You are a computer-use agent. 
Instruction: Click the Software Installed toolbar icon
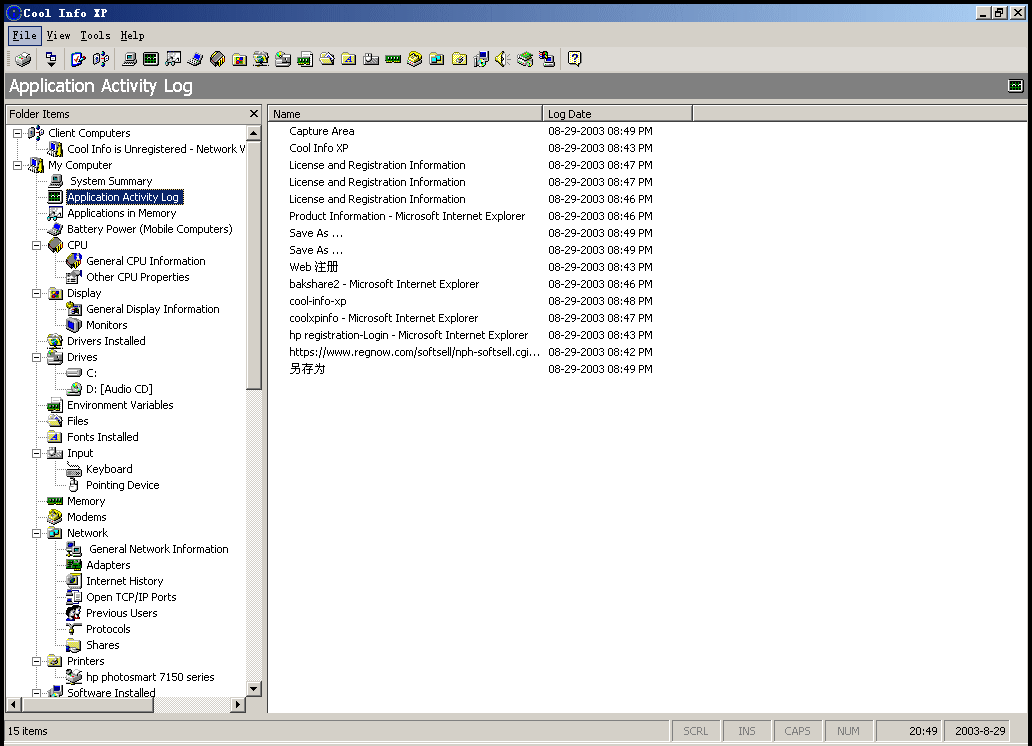[481, 59]
